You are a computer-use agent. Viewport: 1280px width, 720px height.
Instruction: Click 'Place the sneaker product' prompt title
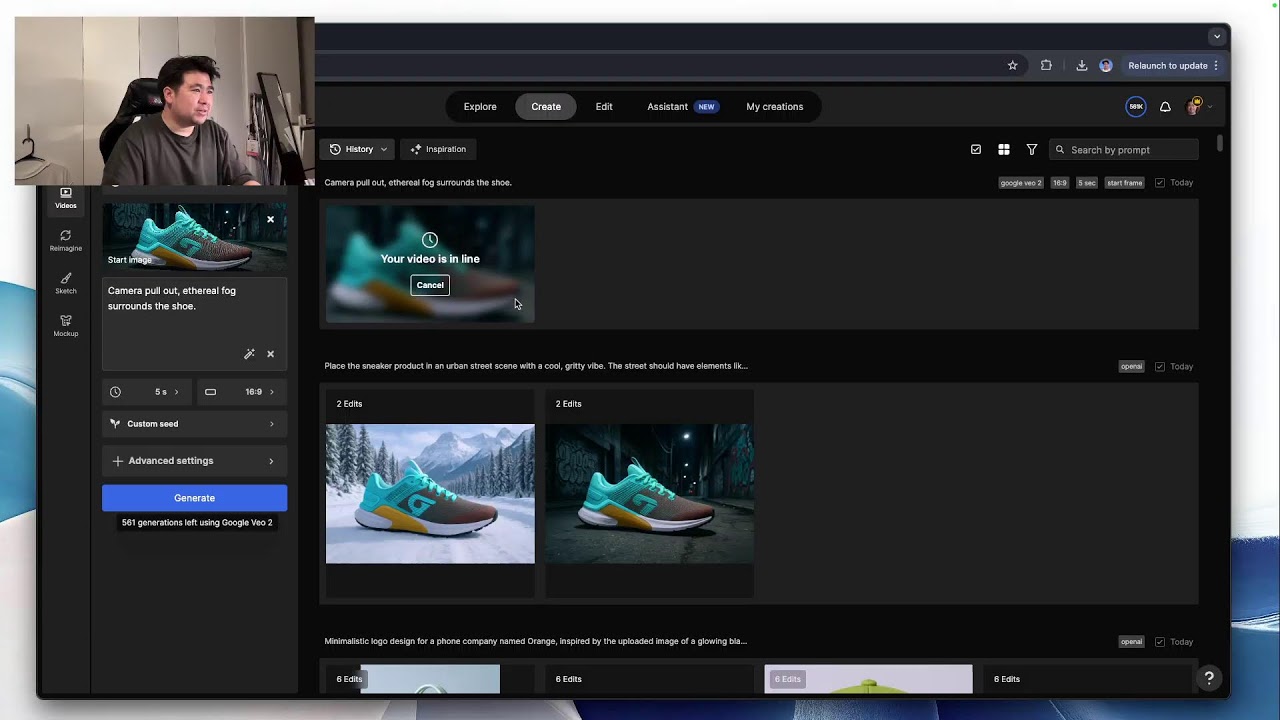coord(536,366)
